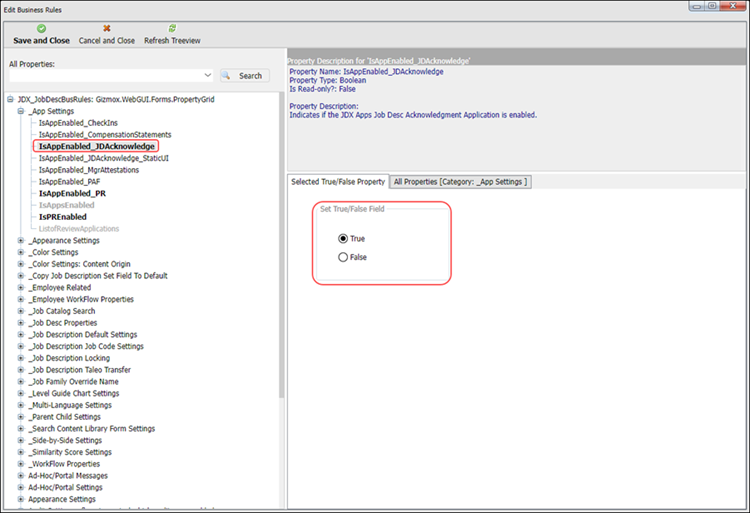Image resolution: width=750 pixels, height=513 pixels.
Task: Expand the _Appearance Settings node
Action: [21, 240]
